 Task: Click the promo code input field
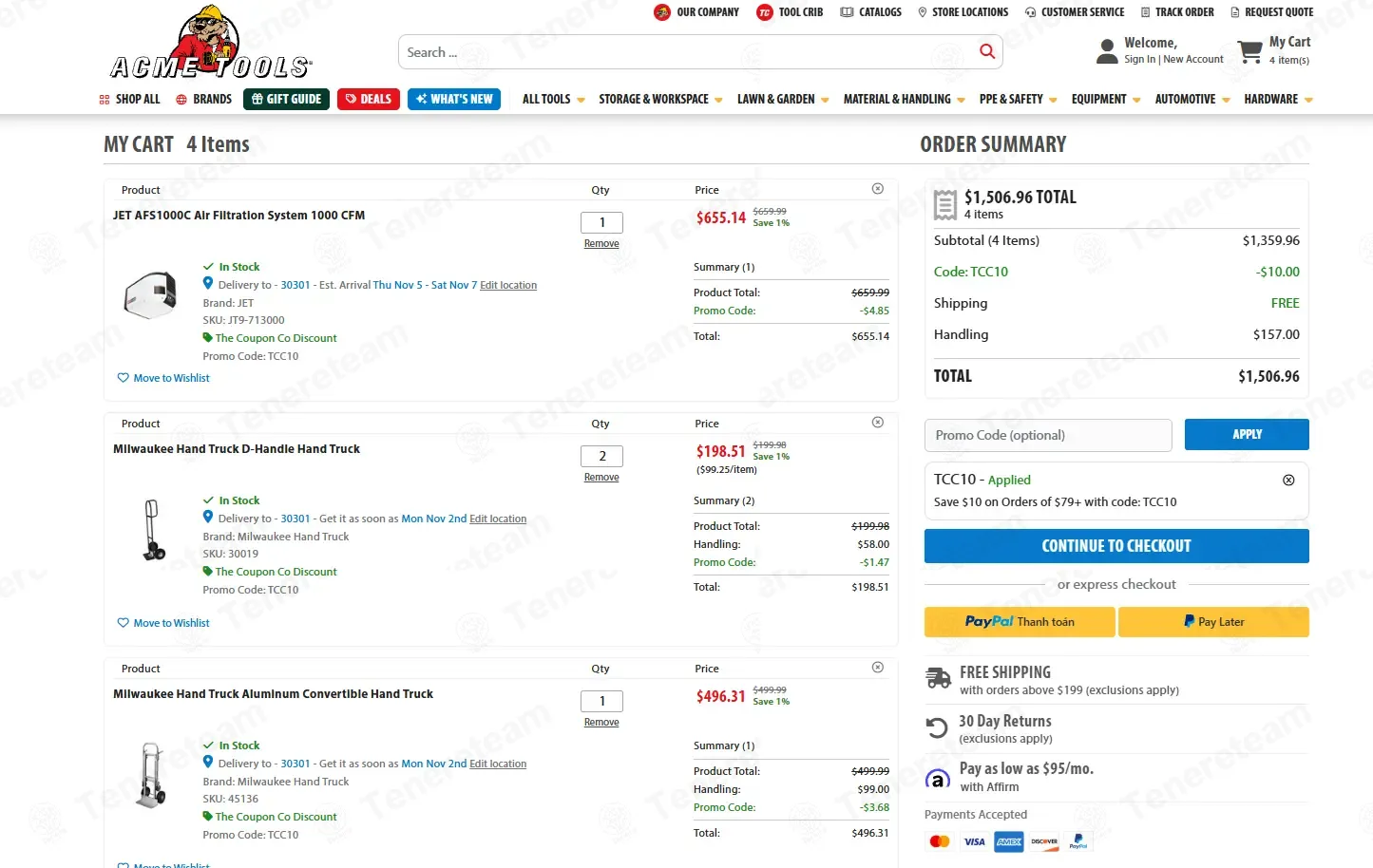click(x=1048, y=435)
